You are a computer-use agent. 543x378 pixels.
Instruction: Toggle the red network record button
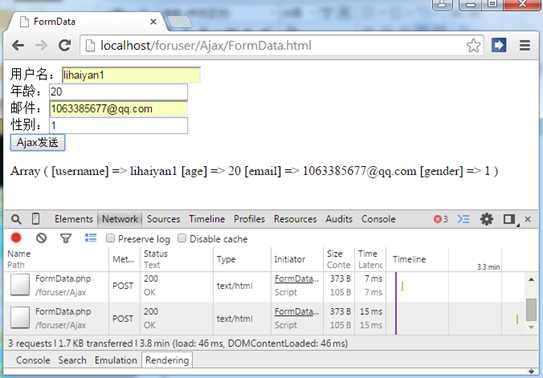(x=16, y=238)
